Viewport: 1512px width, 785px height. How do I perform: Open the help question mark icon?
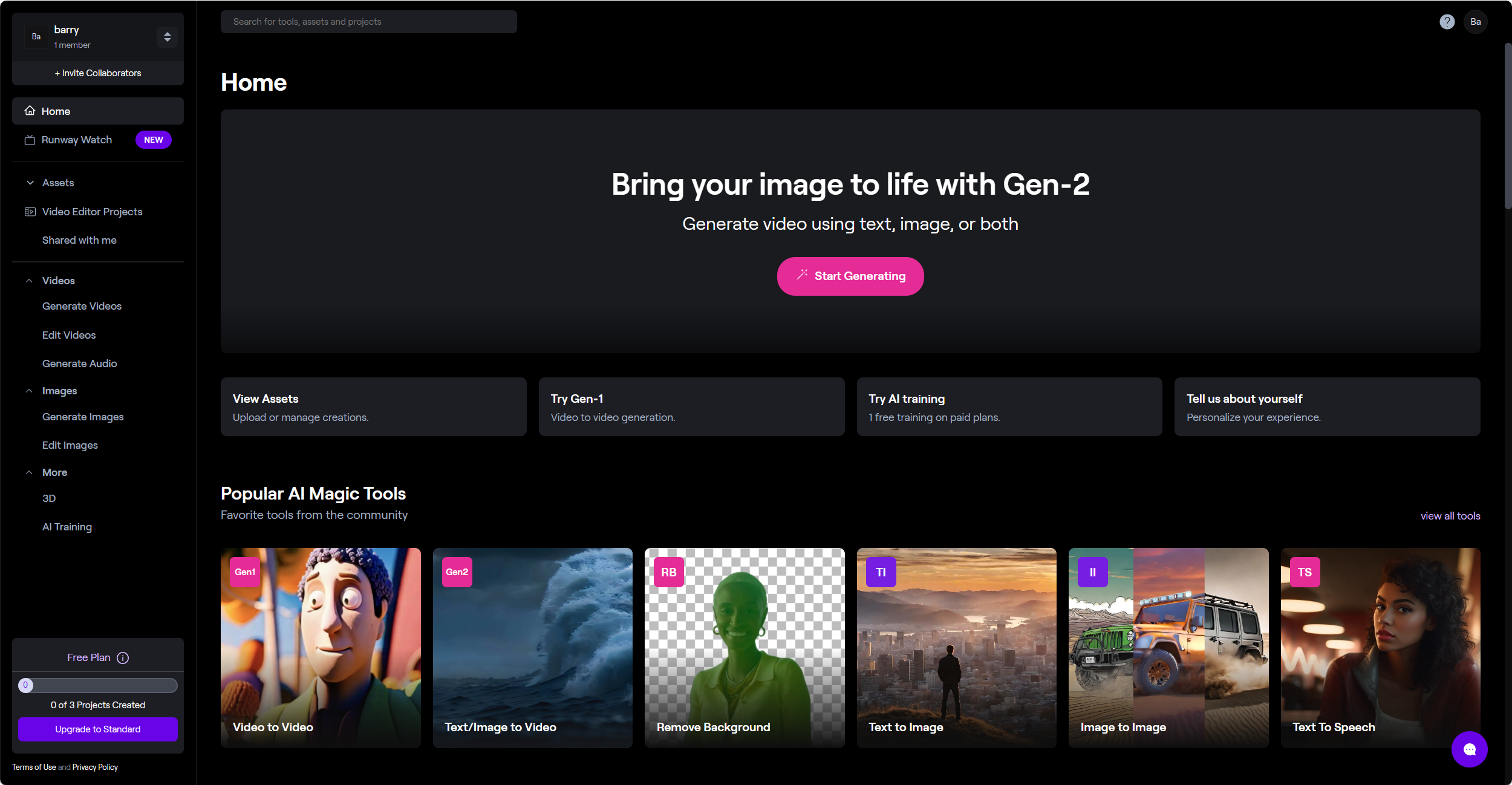coord(1447,22)
